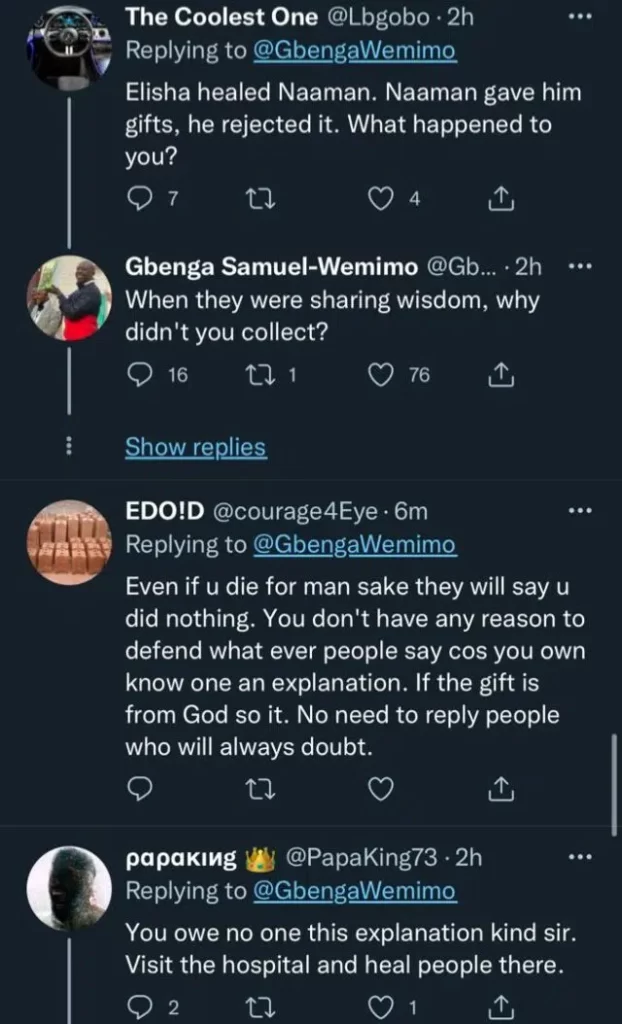Like EDO!D's reply tweet
Image resolution: width=622 pixels, height=1024 pixels.
379,790
